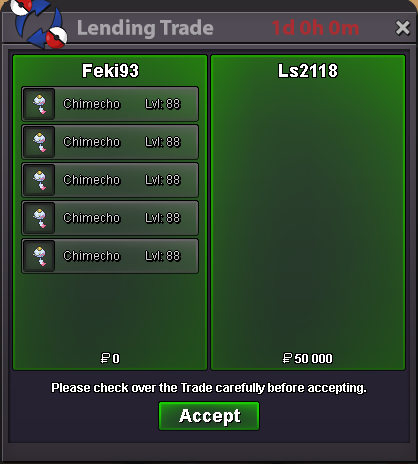
Task: Click the fifth Chimecho sprite icon
Action: tap(40, 256)
